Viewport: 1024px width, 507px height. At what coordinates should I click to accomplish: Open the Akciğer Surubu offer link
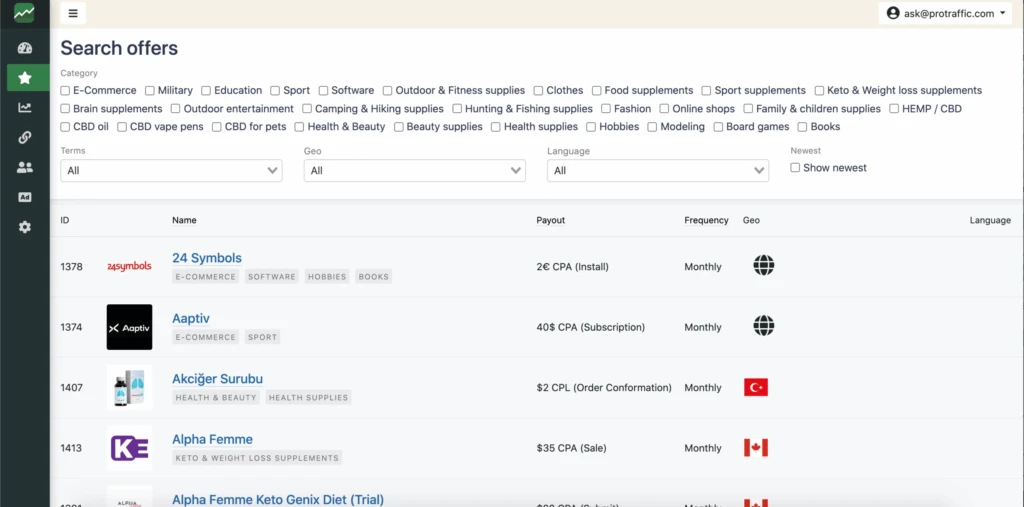[217, 379]
